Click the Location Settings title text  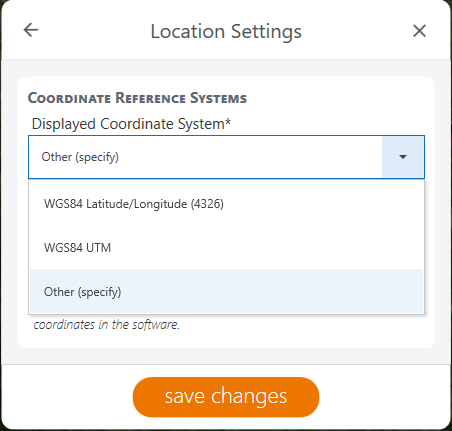(x=226, y=31)
